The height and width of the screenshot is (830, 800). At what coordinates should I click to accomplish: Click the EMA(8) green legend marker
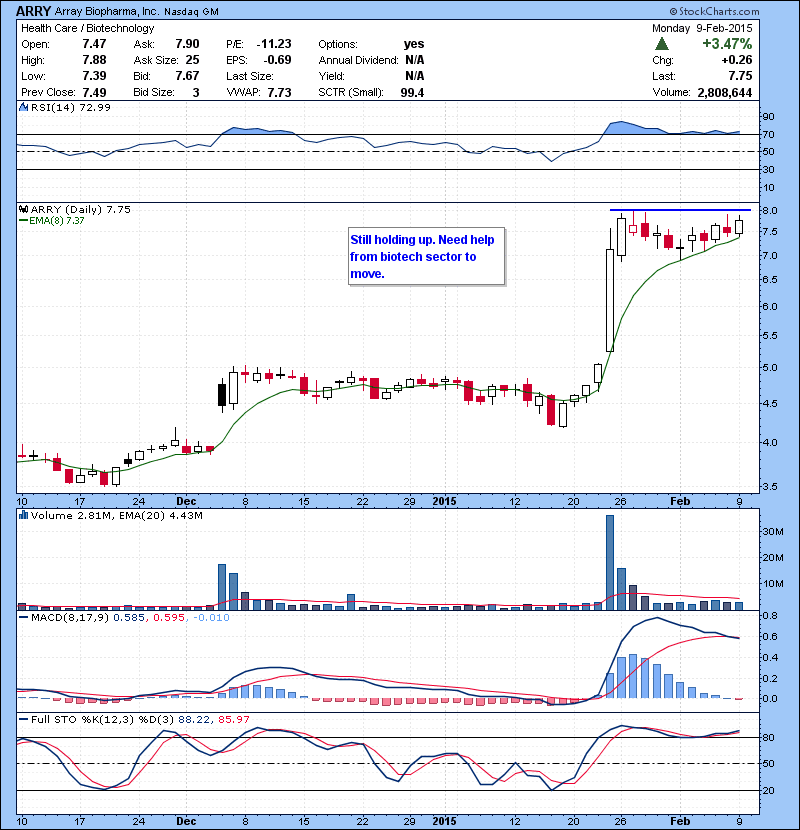(x=23, y=220)
